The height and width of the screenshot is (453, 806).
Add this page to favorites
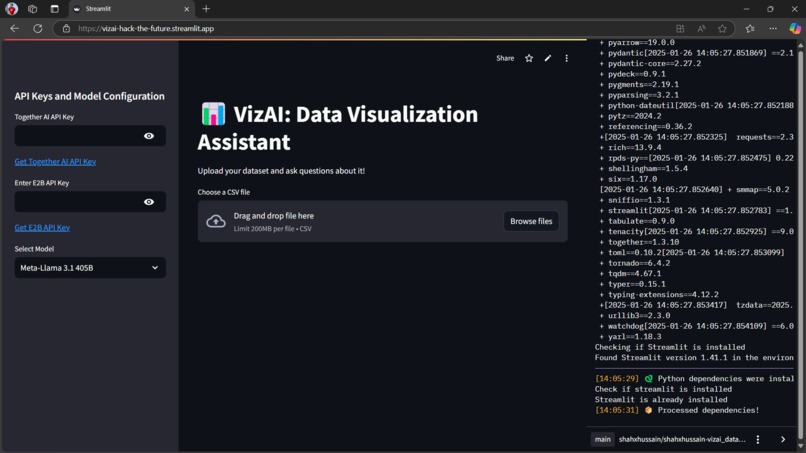coord(722,28)
